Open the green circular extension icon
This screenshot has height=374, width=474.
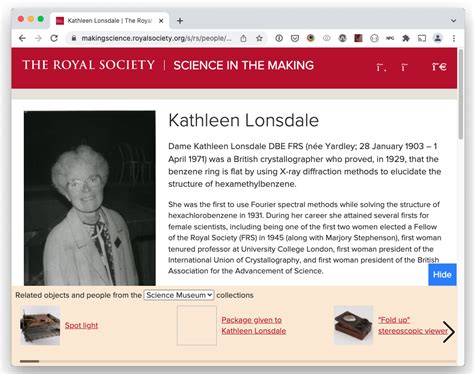point(311,38)
